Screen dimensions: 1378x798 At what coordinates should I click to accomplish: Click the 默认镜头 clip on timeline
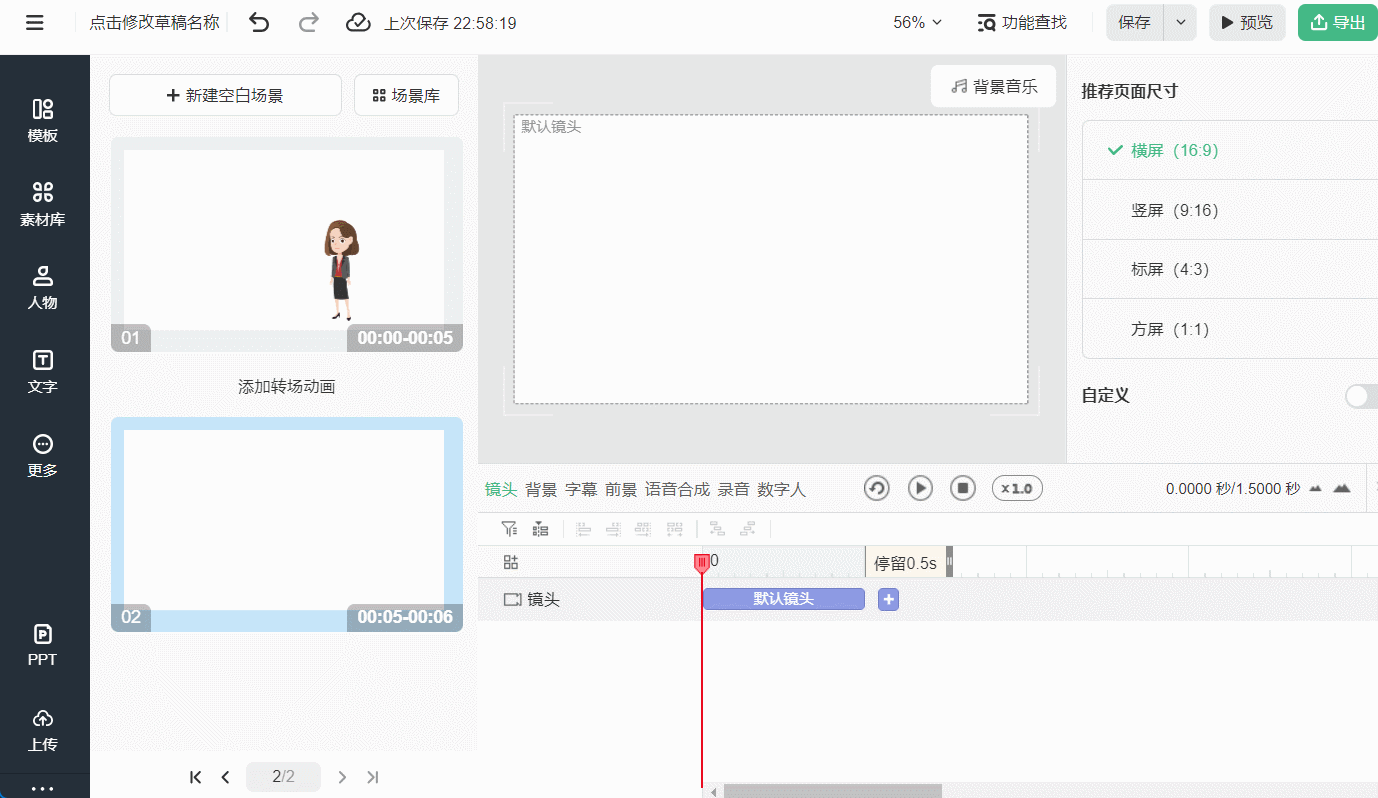click(x=783, y=599)
